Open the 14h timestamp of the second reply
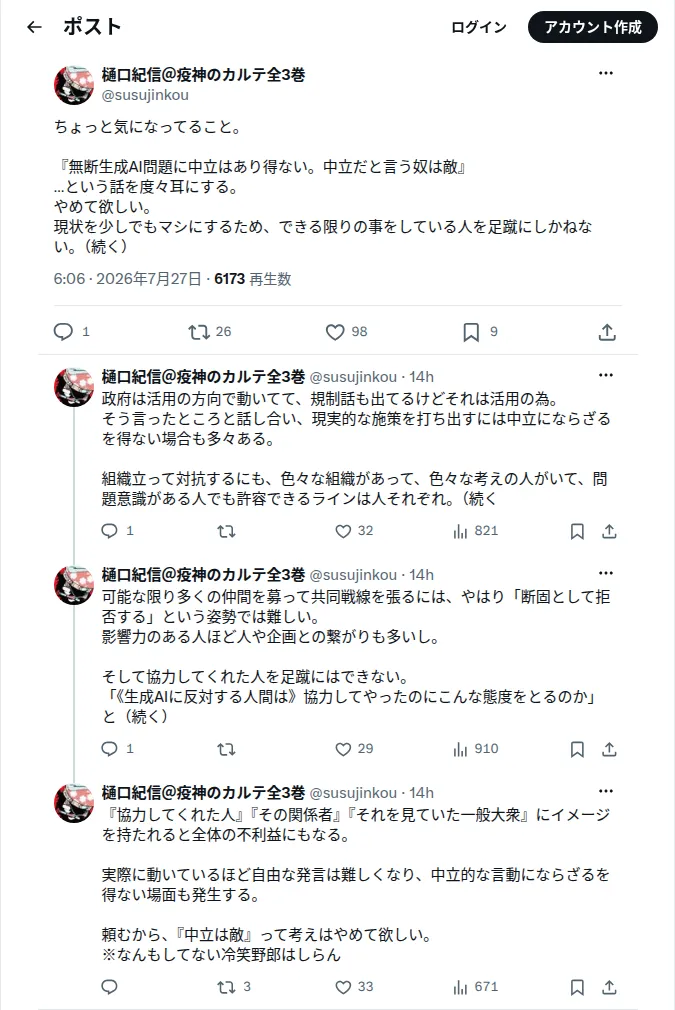Screen dimensions: 675x1010 coord(422,575)
